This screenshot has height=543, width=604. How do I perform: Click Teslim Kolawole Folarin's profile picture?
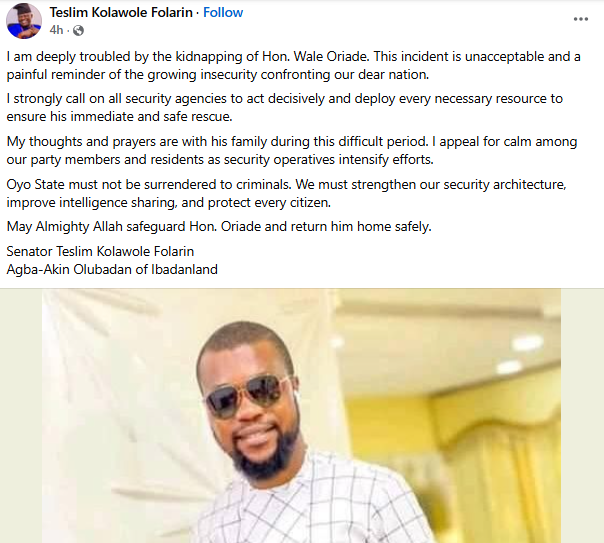tap(23, 20)
